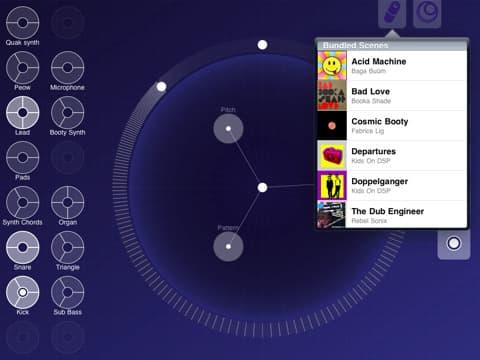Select the Triangle instrument disc

[68, 247]
